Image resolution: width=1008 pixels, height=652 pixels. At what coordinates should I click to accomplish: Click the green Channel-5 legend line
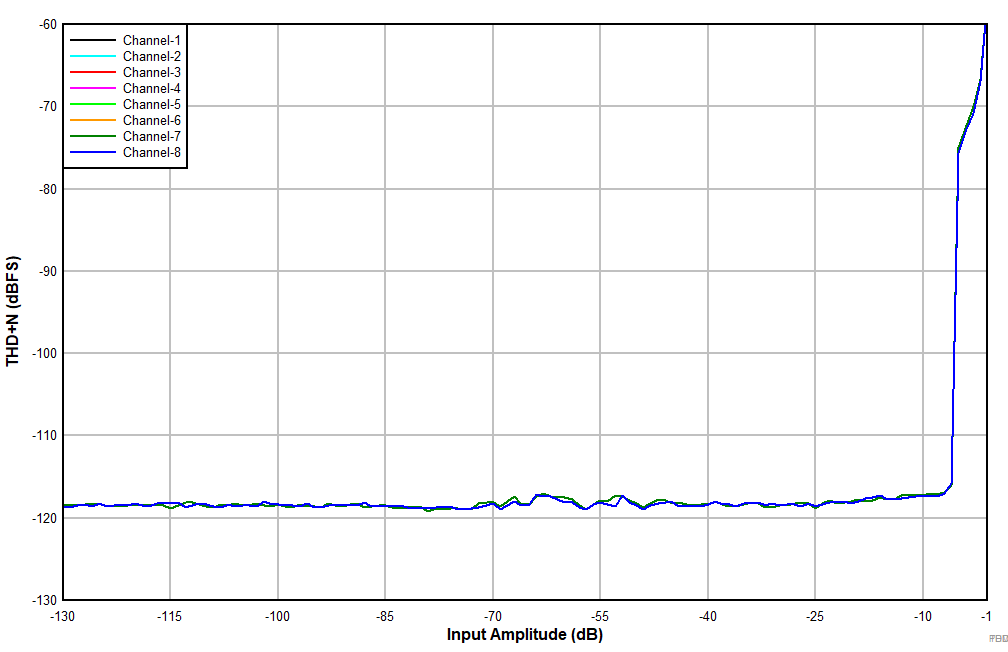96,104
